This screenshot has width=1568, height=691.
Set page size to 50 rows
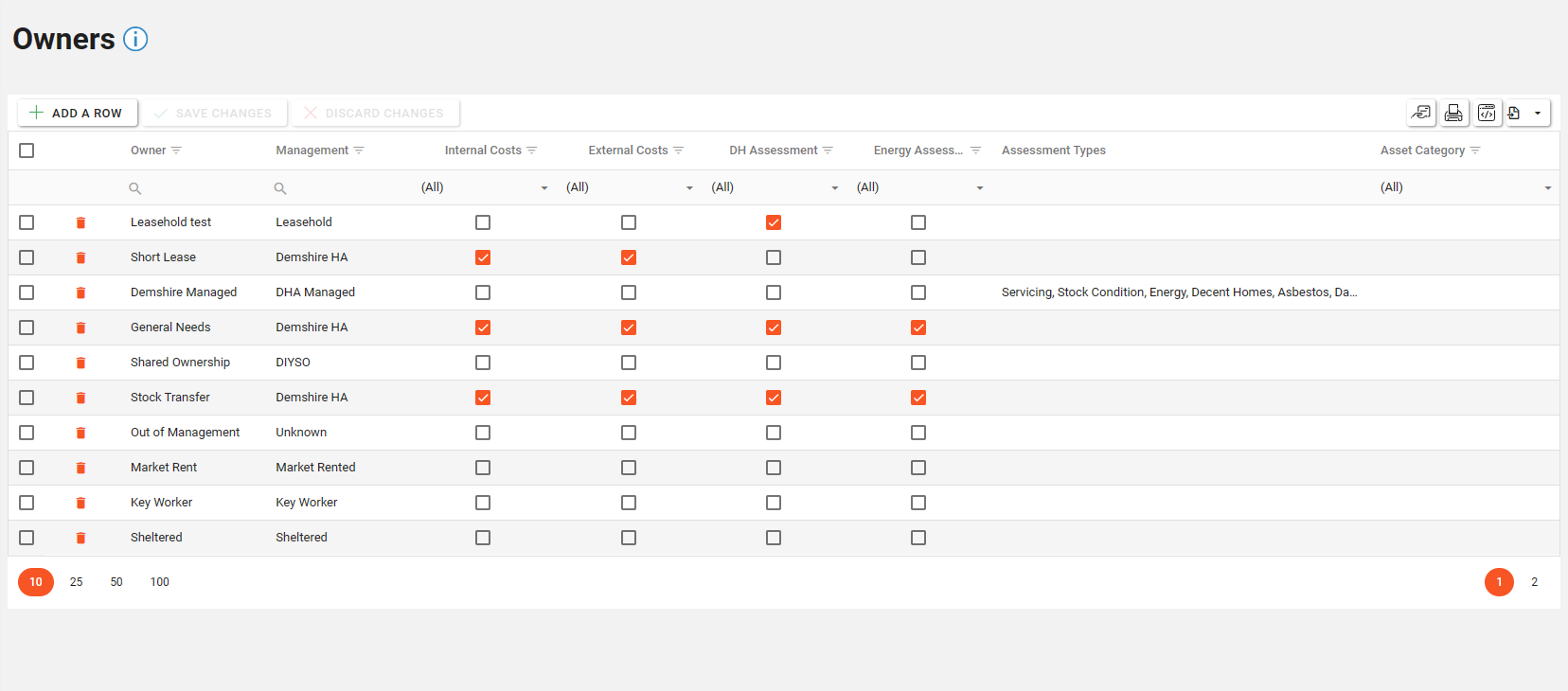(x=116, y=582)
